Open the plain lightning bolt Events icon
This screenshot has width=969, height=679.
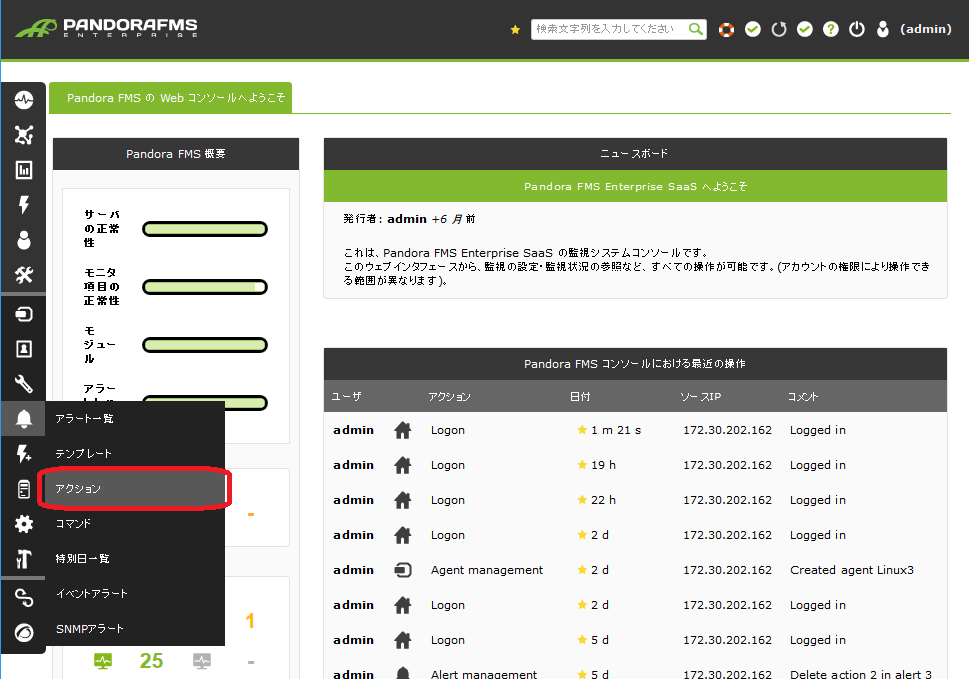(x=23, y=205)
